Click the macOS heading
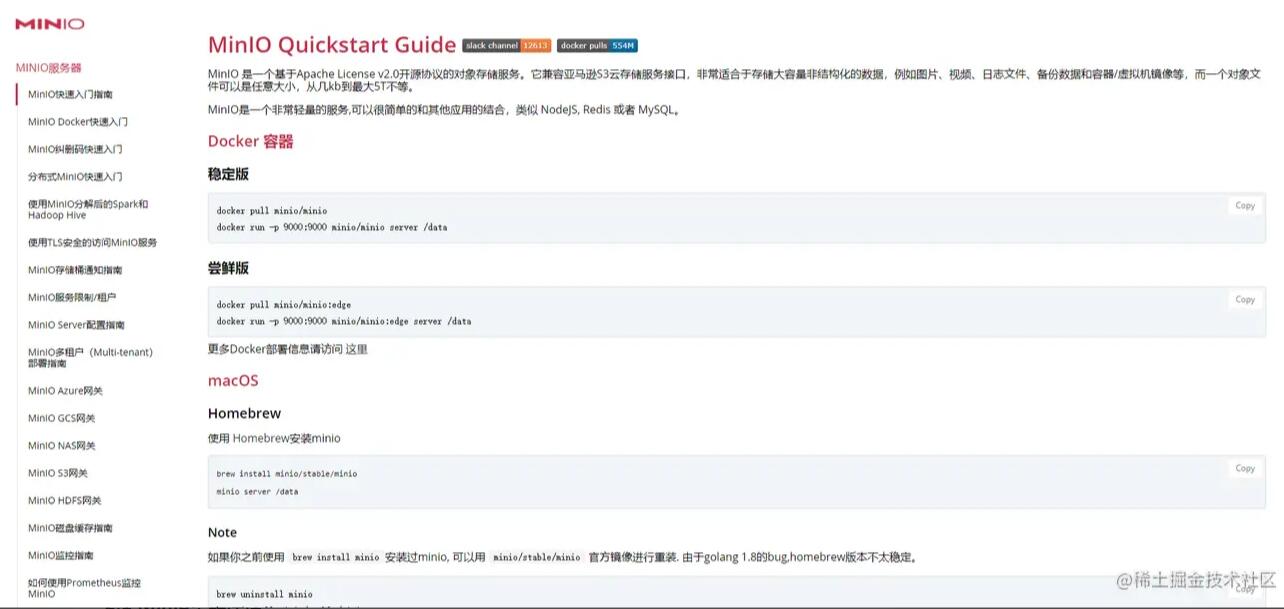This screenshot has height=609, width=1284. click(x=233, y=381)
